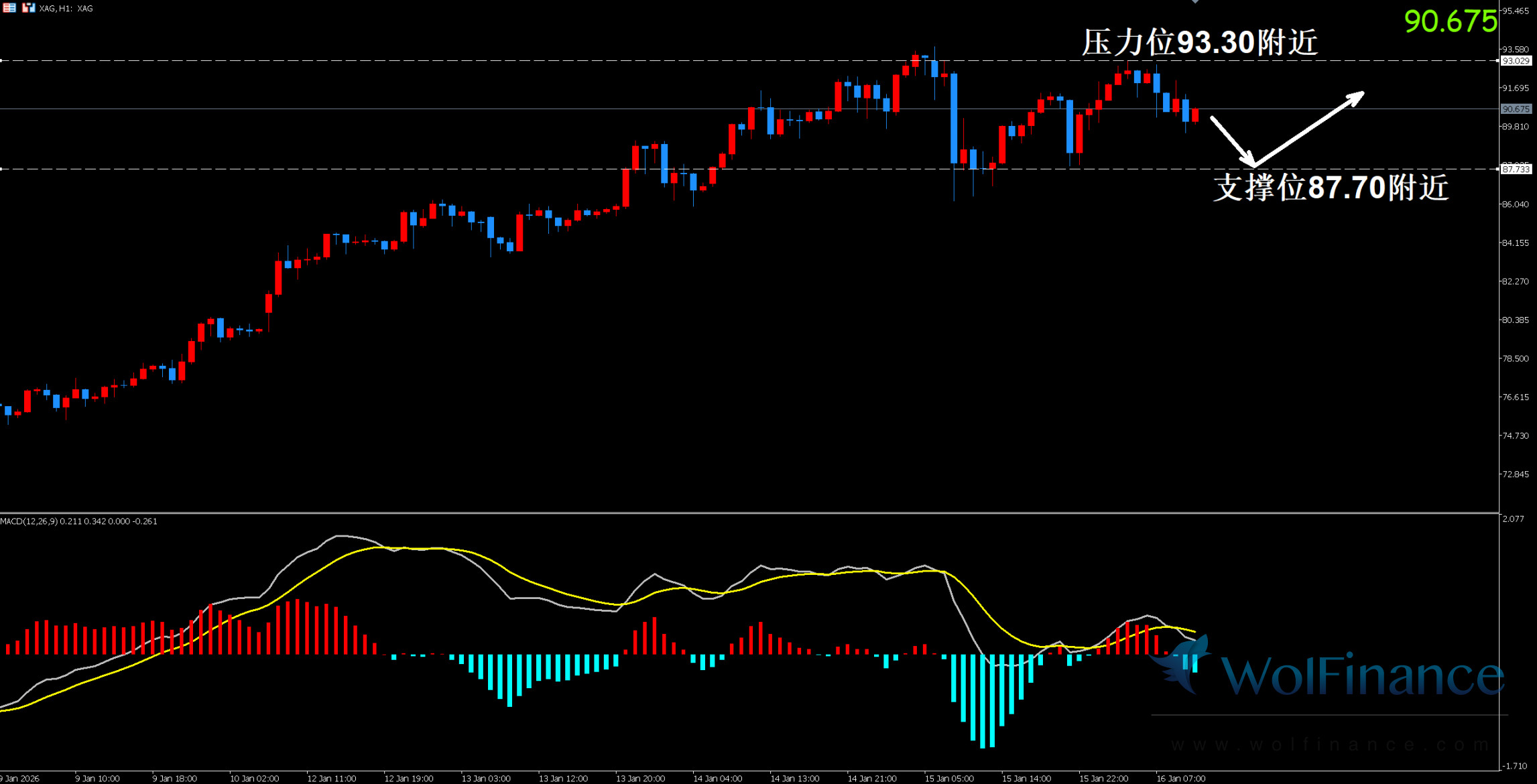The height and width of the screenshot is (784, 1537).
Task: Click the large green 90.675 price display
Action: click(x=1450, y=22)
